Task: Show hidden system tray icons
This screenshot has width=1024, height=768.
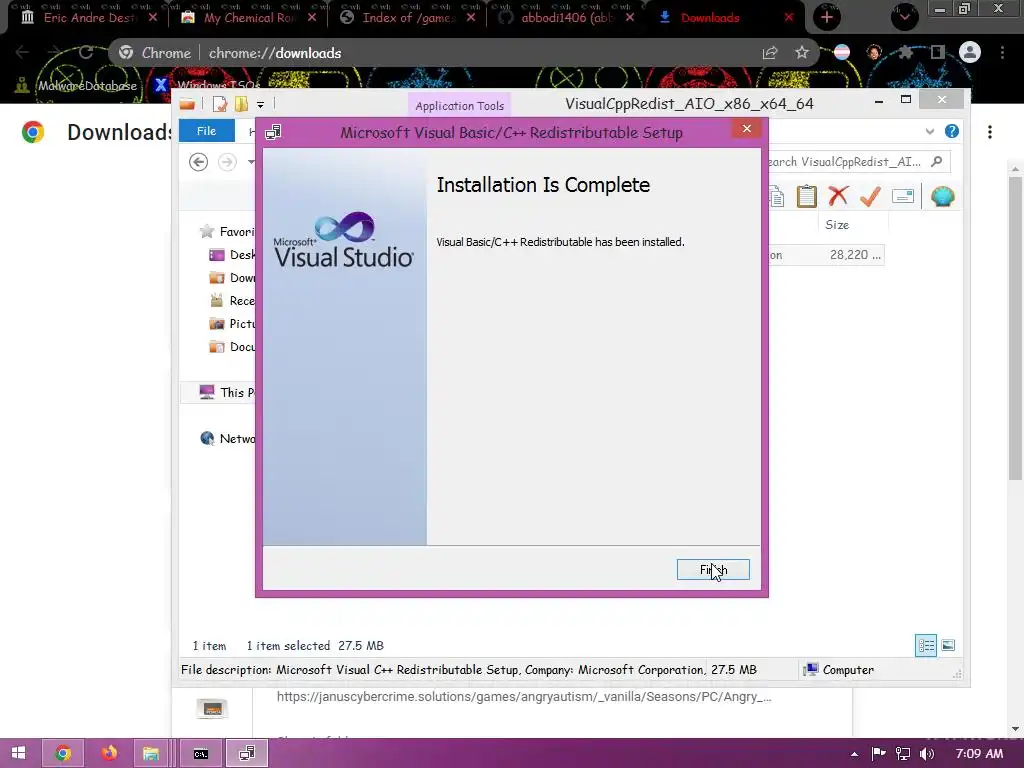Action: click(854, 754)
